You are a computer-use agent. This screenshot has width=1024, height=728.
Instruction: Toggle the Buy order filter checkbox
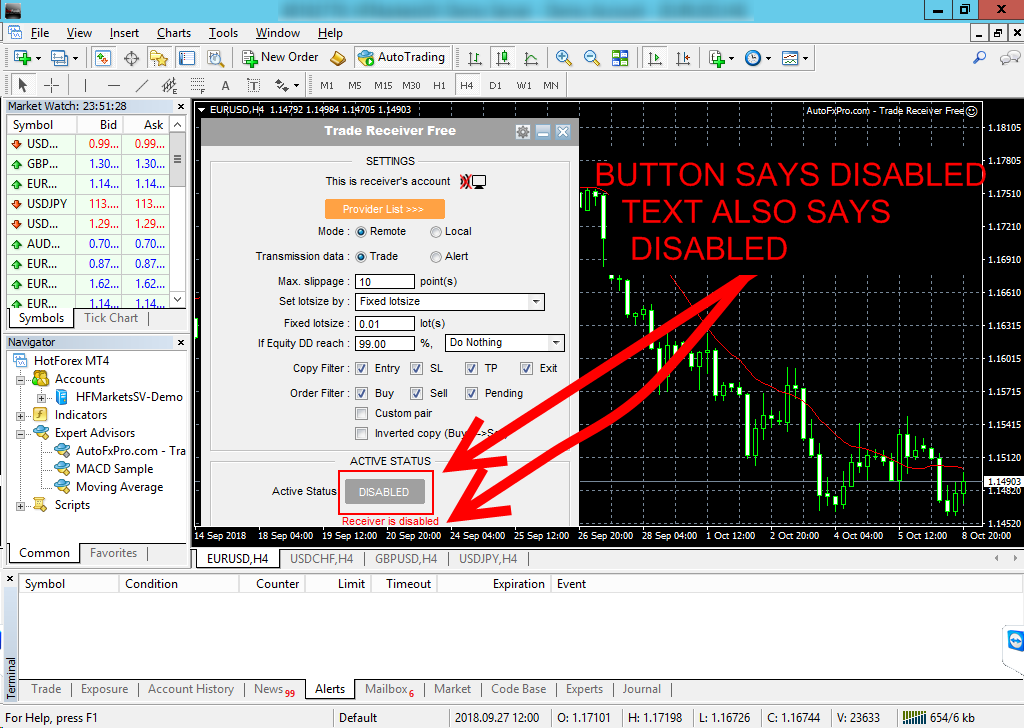click(361, 393)
